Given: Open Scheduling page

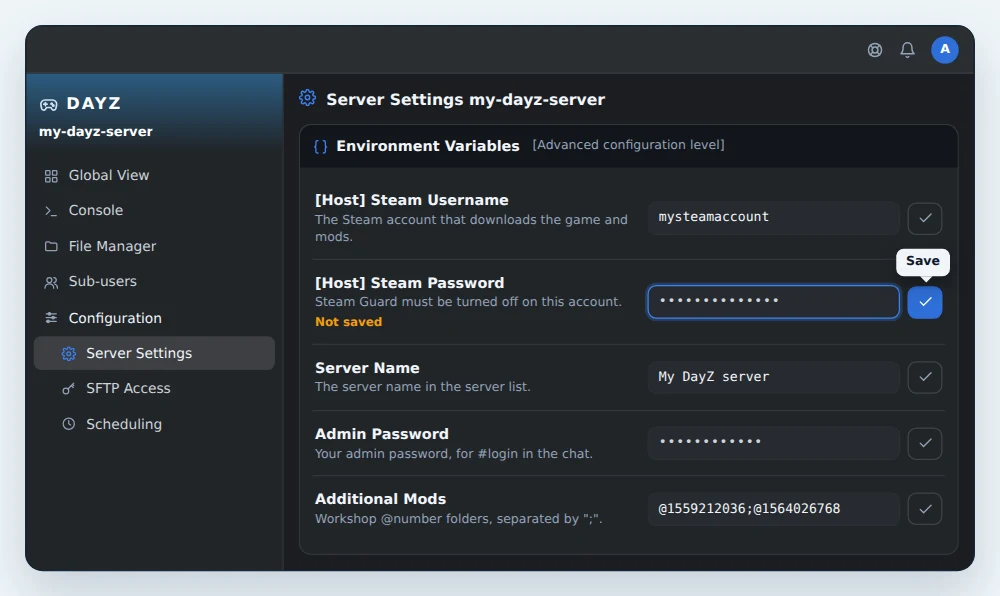Looking at the screenshot, I should (x=154, y=424).
